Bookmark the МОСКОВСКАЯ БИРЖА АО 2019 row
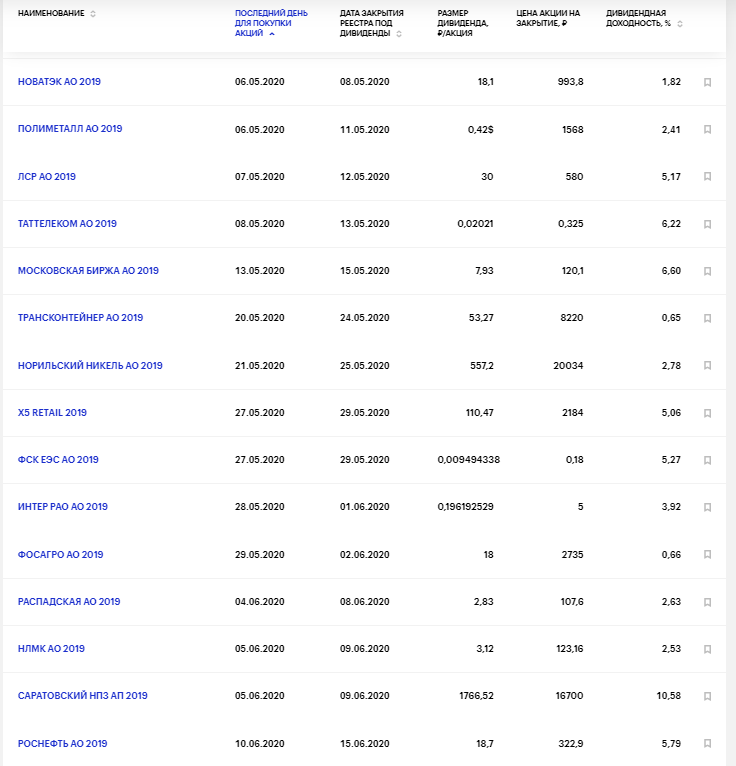The height and width of the screenshot is (766, 736). tap(707, 271)
